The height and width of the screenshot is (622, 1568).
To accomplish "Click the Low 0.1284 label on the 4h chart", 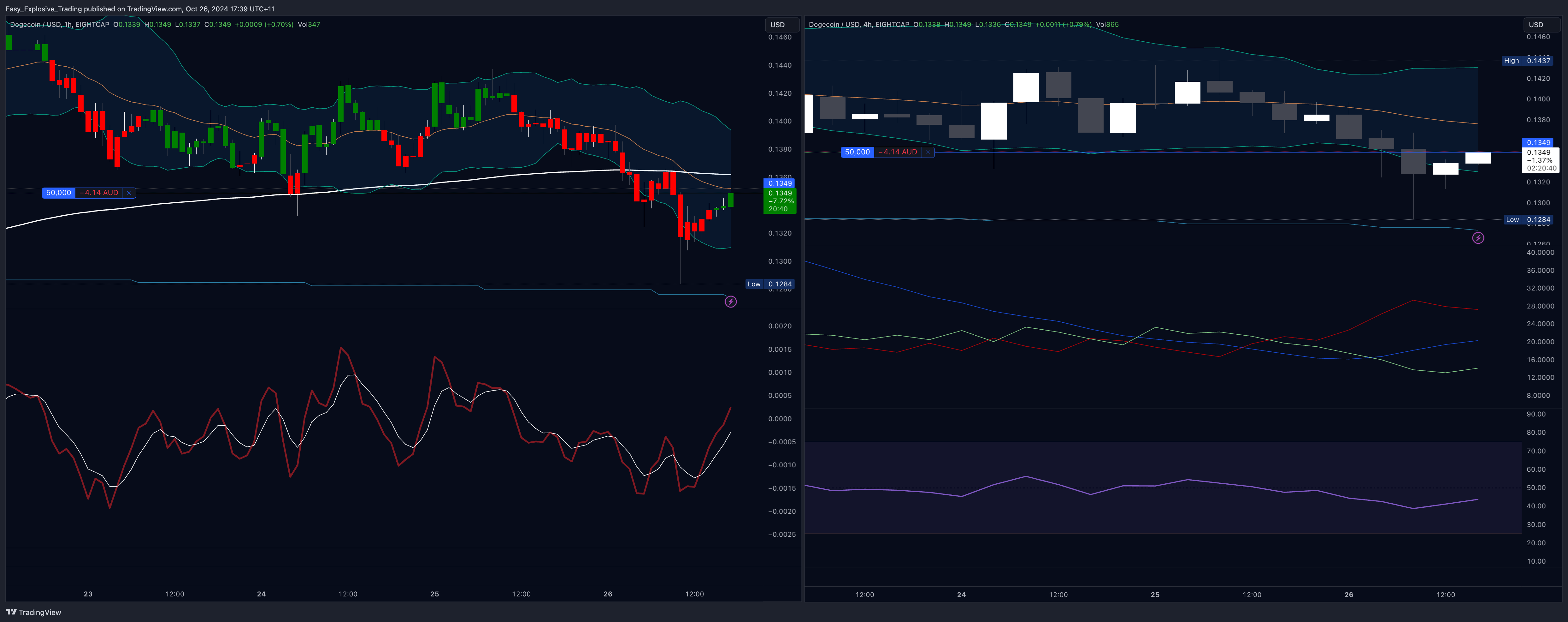I will [1528, 219].
